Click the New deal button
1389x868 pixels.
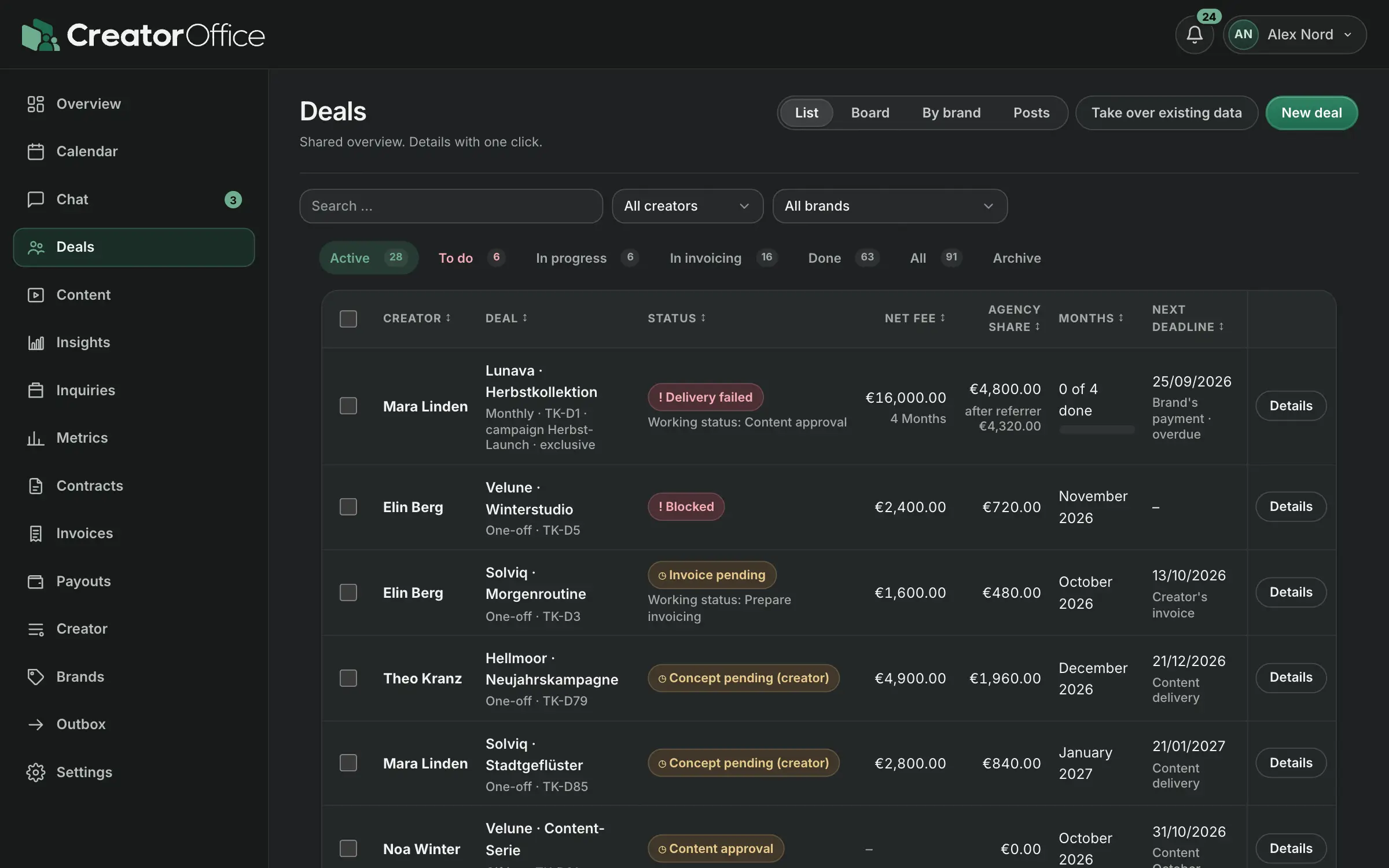coord(1311,113)
